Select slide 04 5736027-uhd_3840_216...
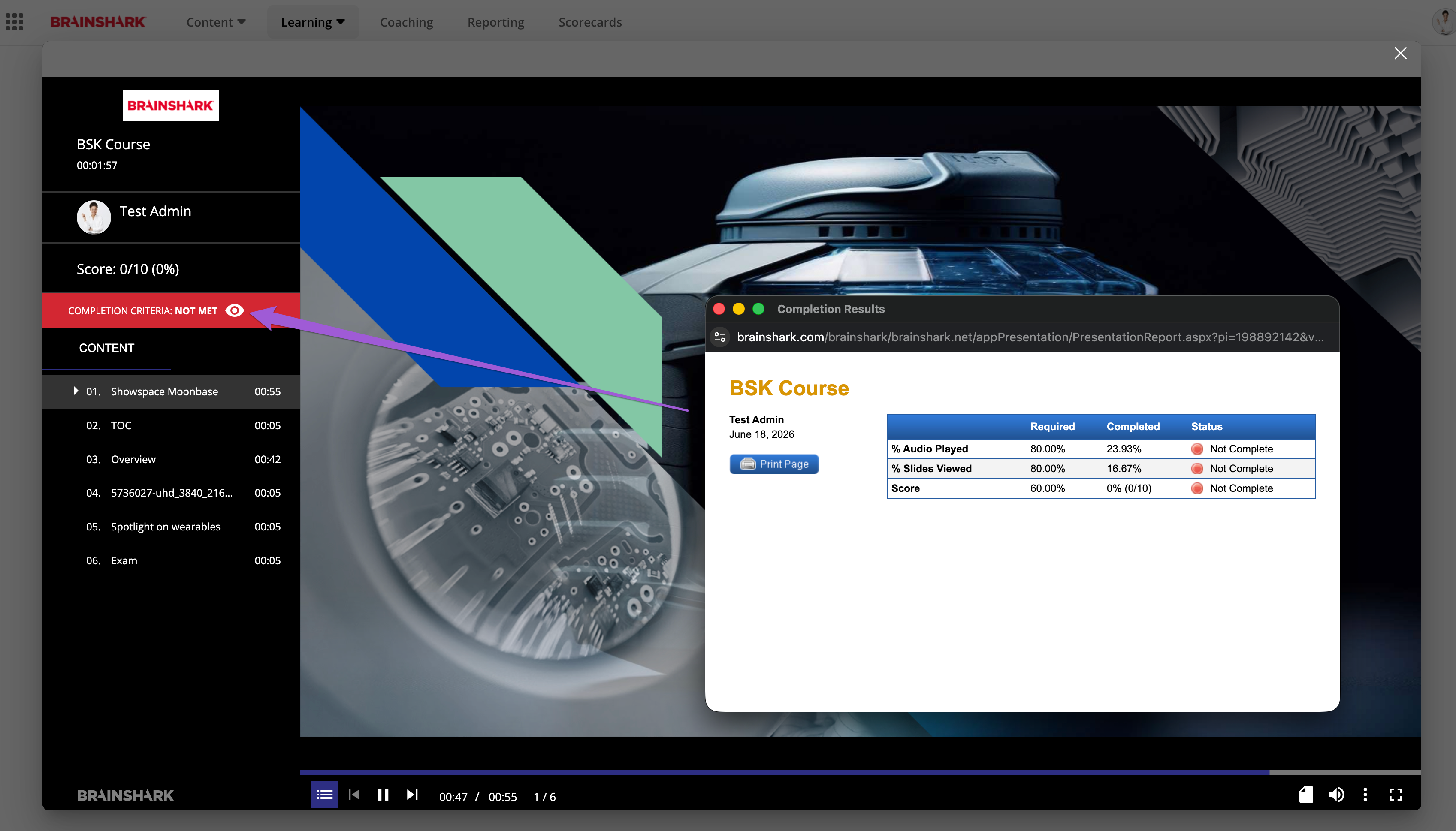The image size is (1456, 831). [x=171, y=493]
